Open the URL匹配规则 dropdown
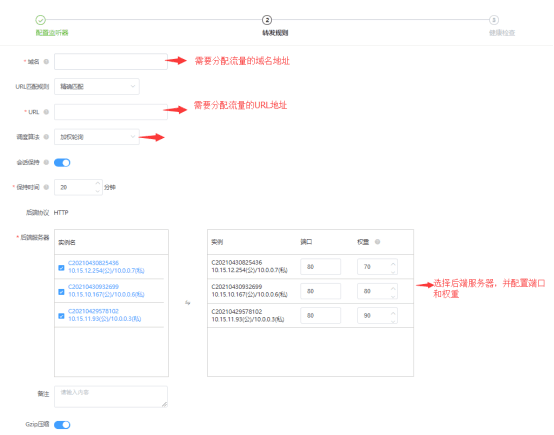The width and height of the screenshot is (554, 435). coord(97,87)
